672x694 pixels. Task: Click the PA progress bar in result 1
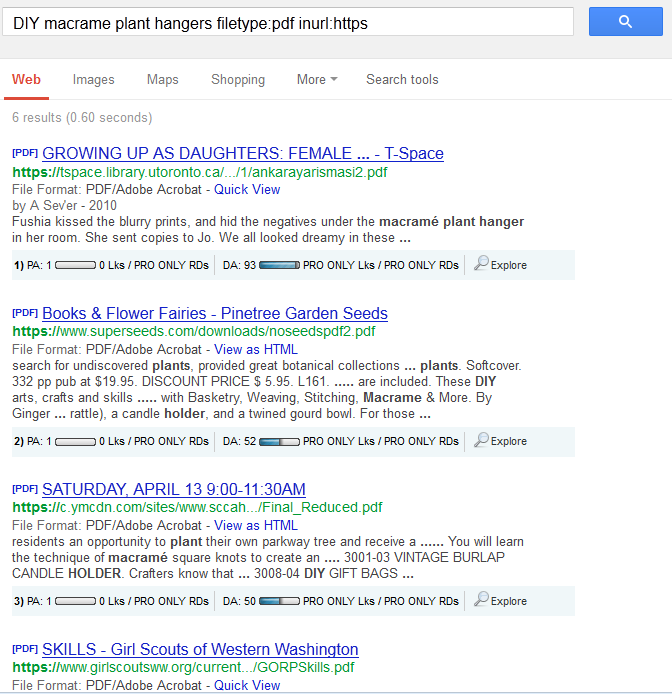[x=75, y=265]
